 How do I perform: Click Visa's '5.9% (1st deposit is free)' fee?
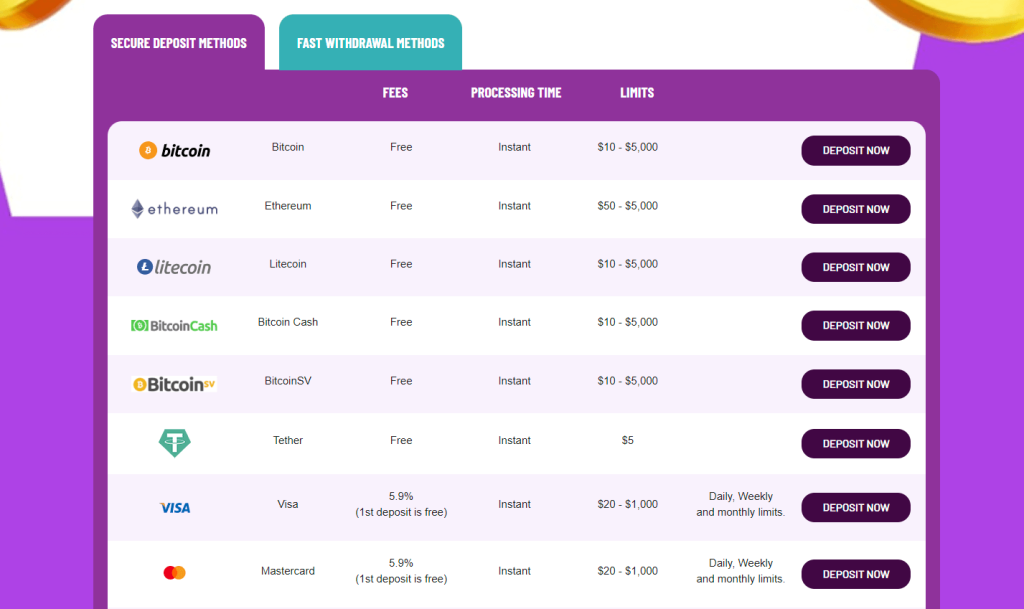click(401, 504)
